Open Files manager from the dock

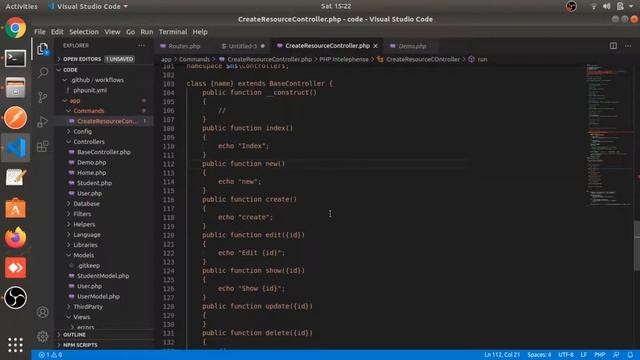click(16, 88)
